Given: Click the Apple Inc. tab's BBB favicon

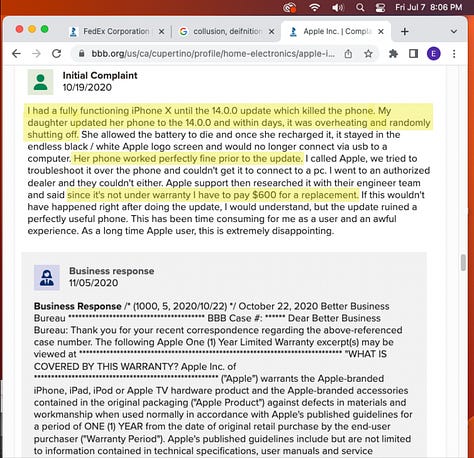Looking at the screenshot, I should point(293,32).
